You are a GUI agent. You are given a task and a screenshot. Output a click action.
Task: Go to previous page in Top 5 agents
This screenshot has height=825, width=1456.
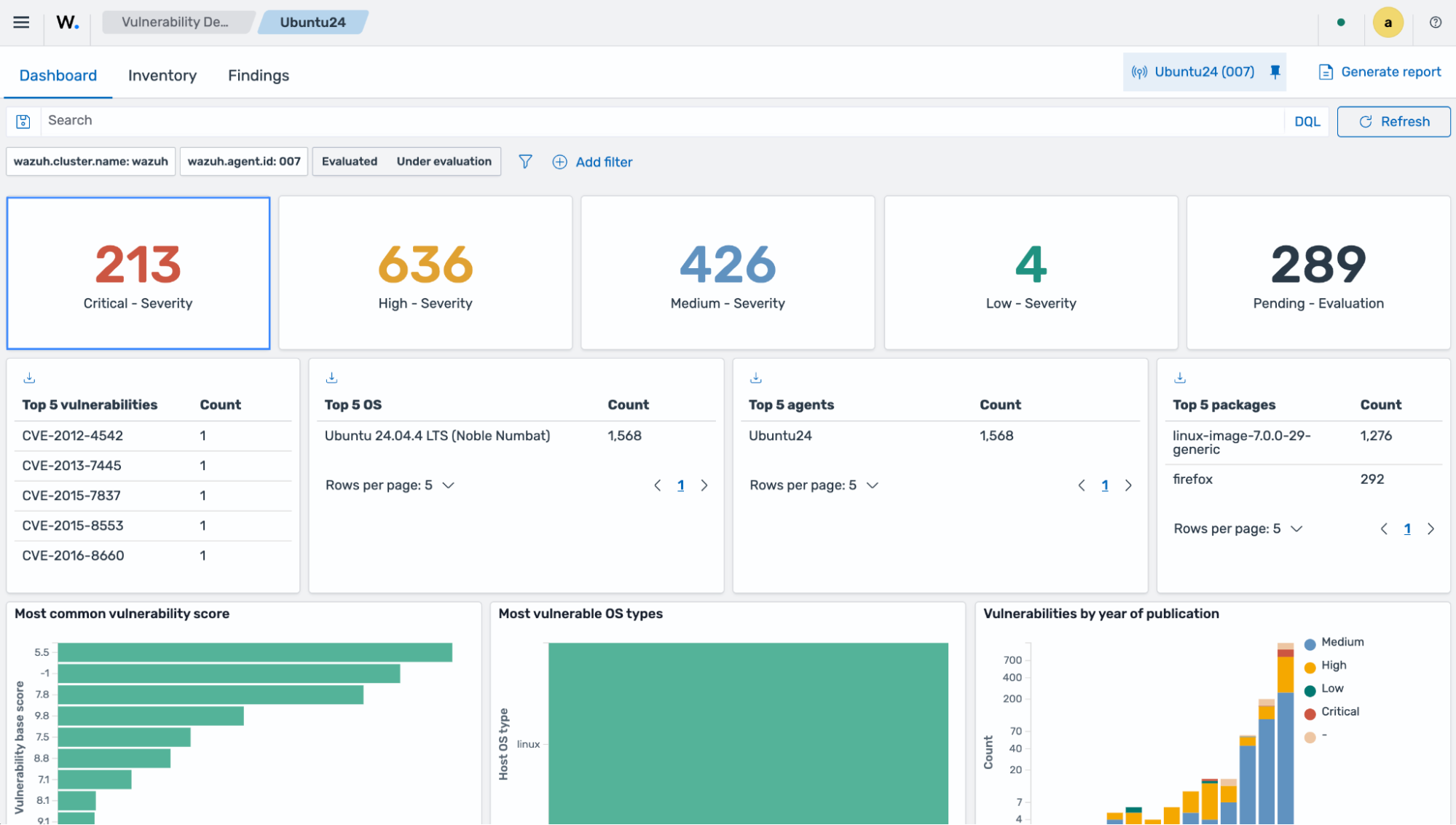(x=1082, y=485)
